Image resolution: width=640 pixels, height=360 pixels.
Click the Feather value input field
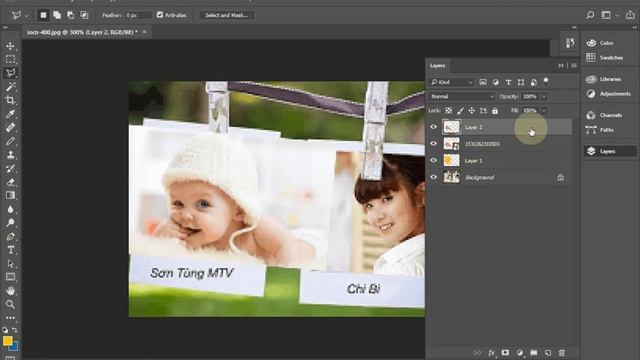coord(138,15)
